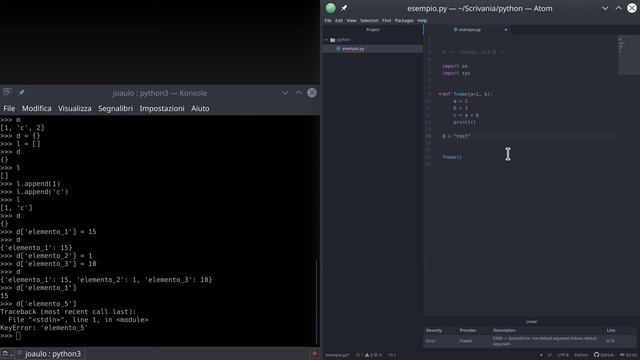
Task: Open View menu in Atom
Action: pyautogui.click(x=351, y=20)
